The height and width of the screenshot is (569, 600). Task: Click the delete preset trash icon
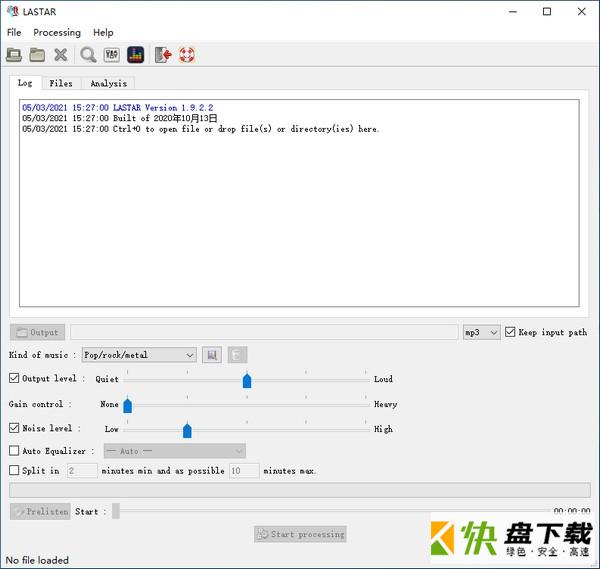[x=237, y=355]
